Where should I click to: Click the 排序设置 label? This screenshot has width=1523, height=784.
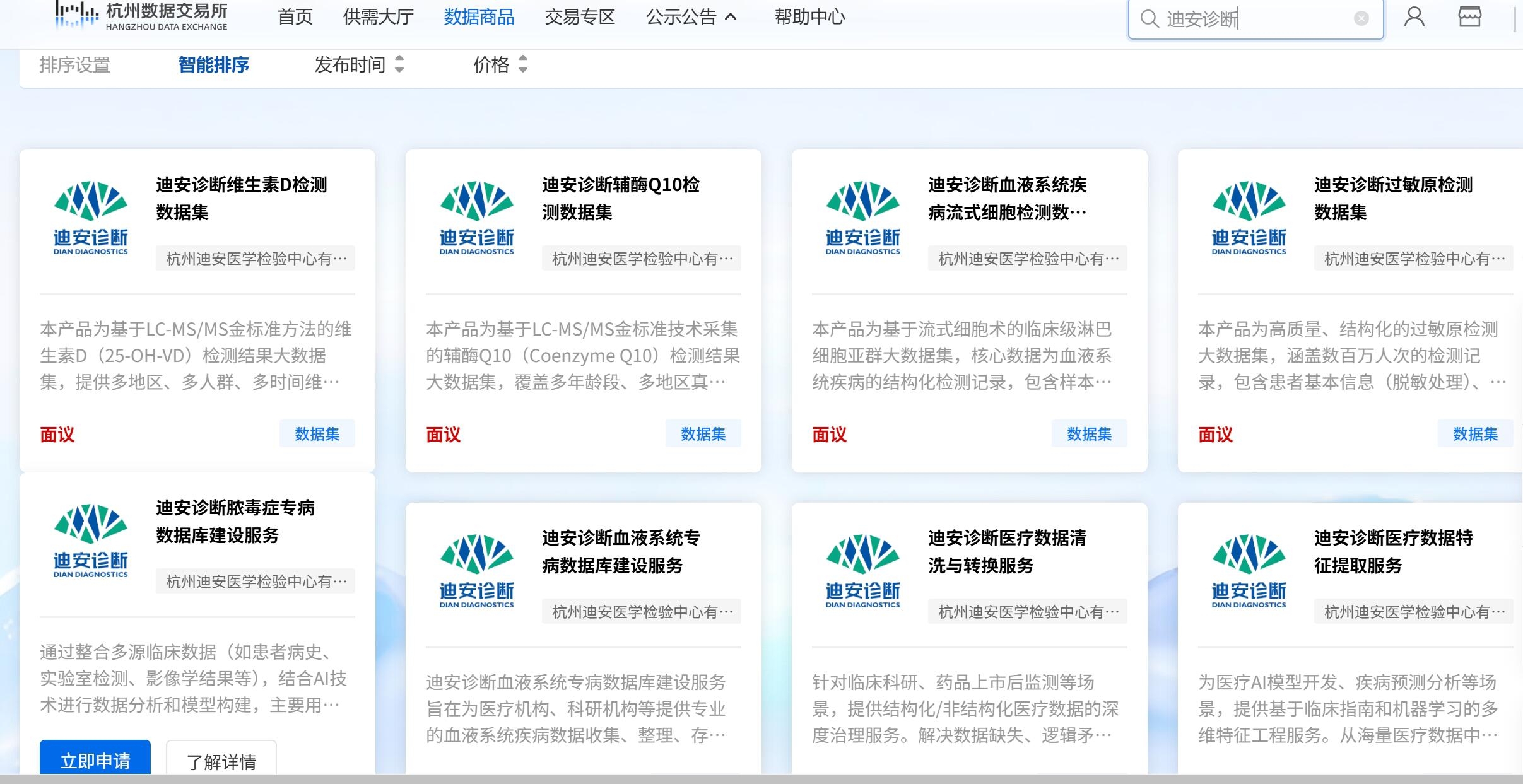click(75, 64)
